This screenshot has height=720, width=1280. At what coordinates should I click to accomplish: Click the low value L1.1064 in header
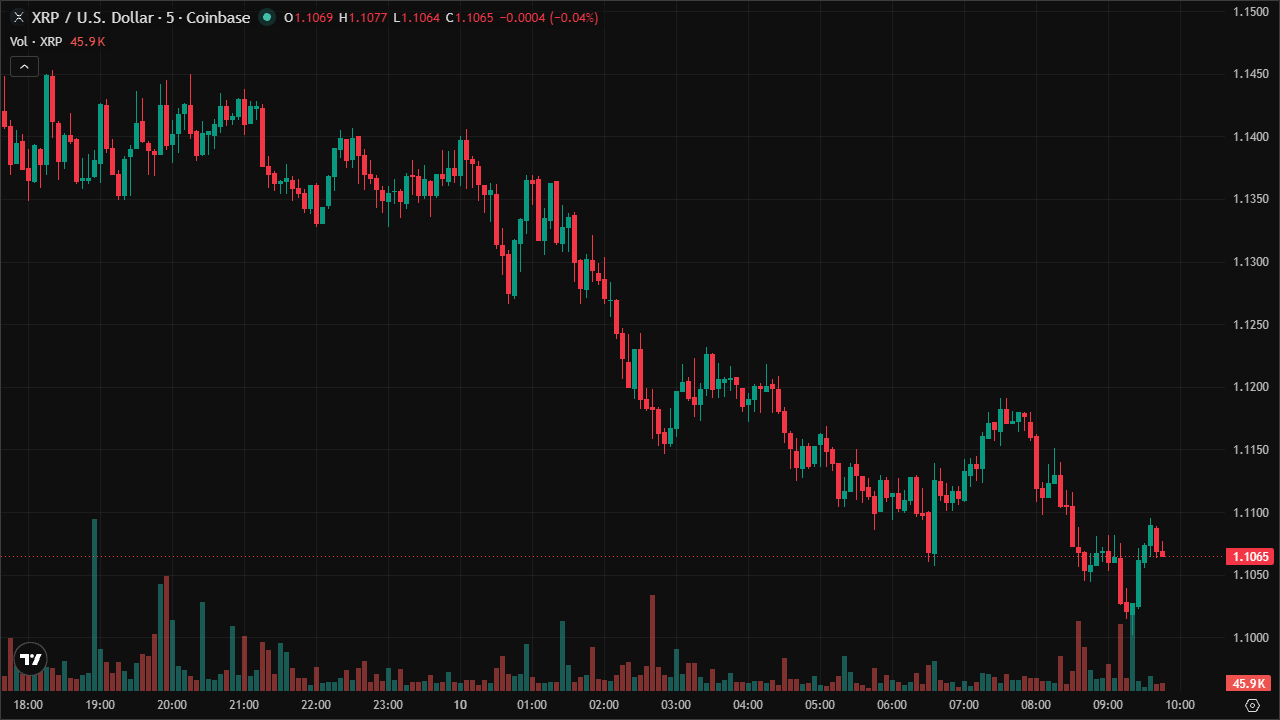(416, 17)
